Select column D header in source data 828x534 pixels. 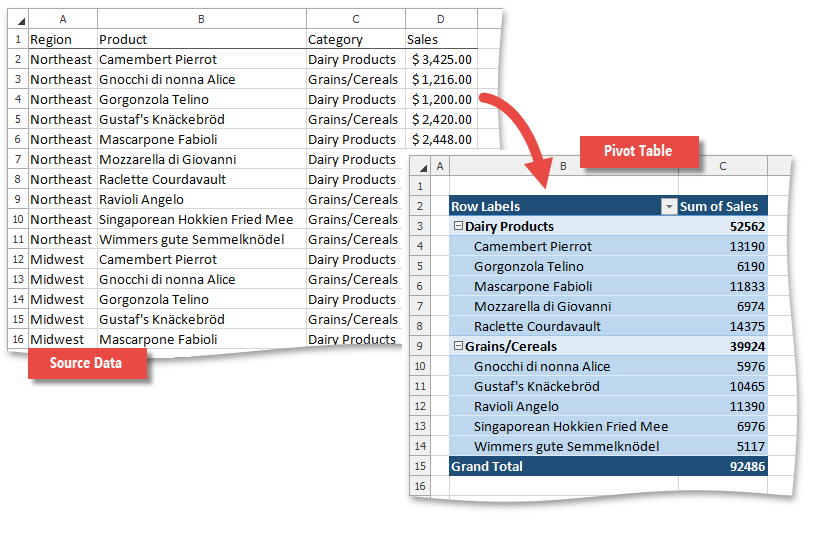coord(441,20)
